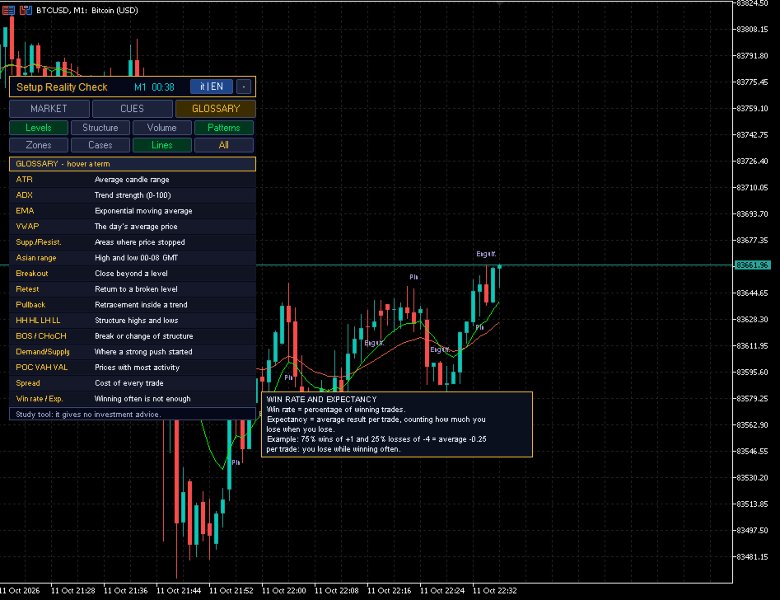The image size is (780, 600).
Task: Click the Win rate / Exp. glossary term
Action: click(x=39, y=399)
